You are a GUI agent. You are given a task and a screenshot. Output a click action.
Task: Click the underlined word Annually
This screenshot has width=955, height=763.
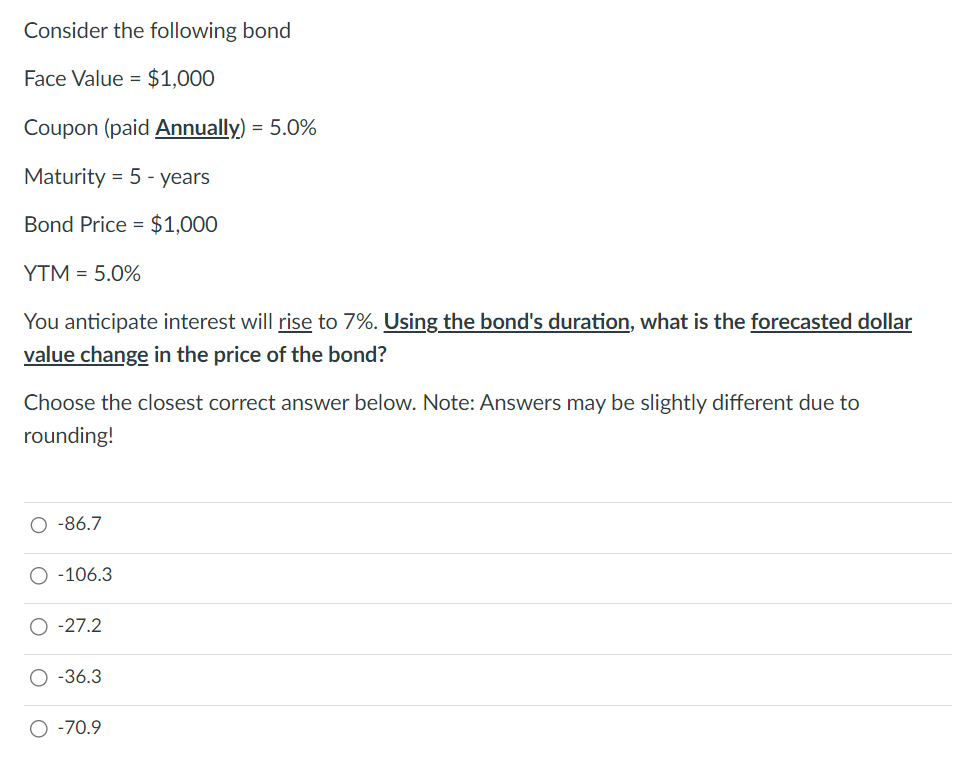click(x=196, y=127)
